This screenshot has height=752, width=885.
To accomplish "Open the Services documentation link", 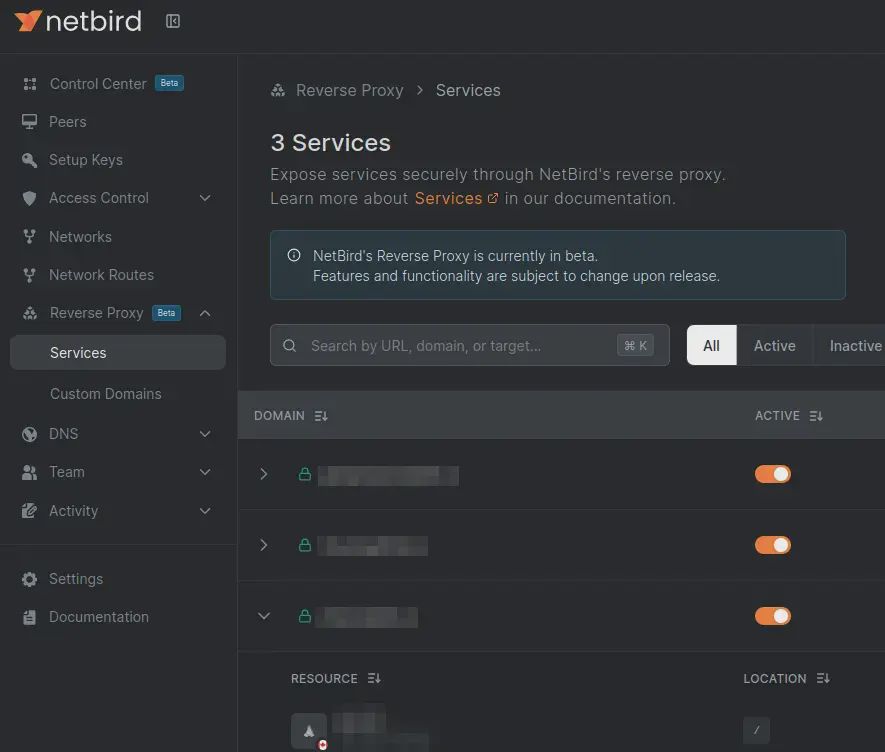I will [456, 198].
